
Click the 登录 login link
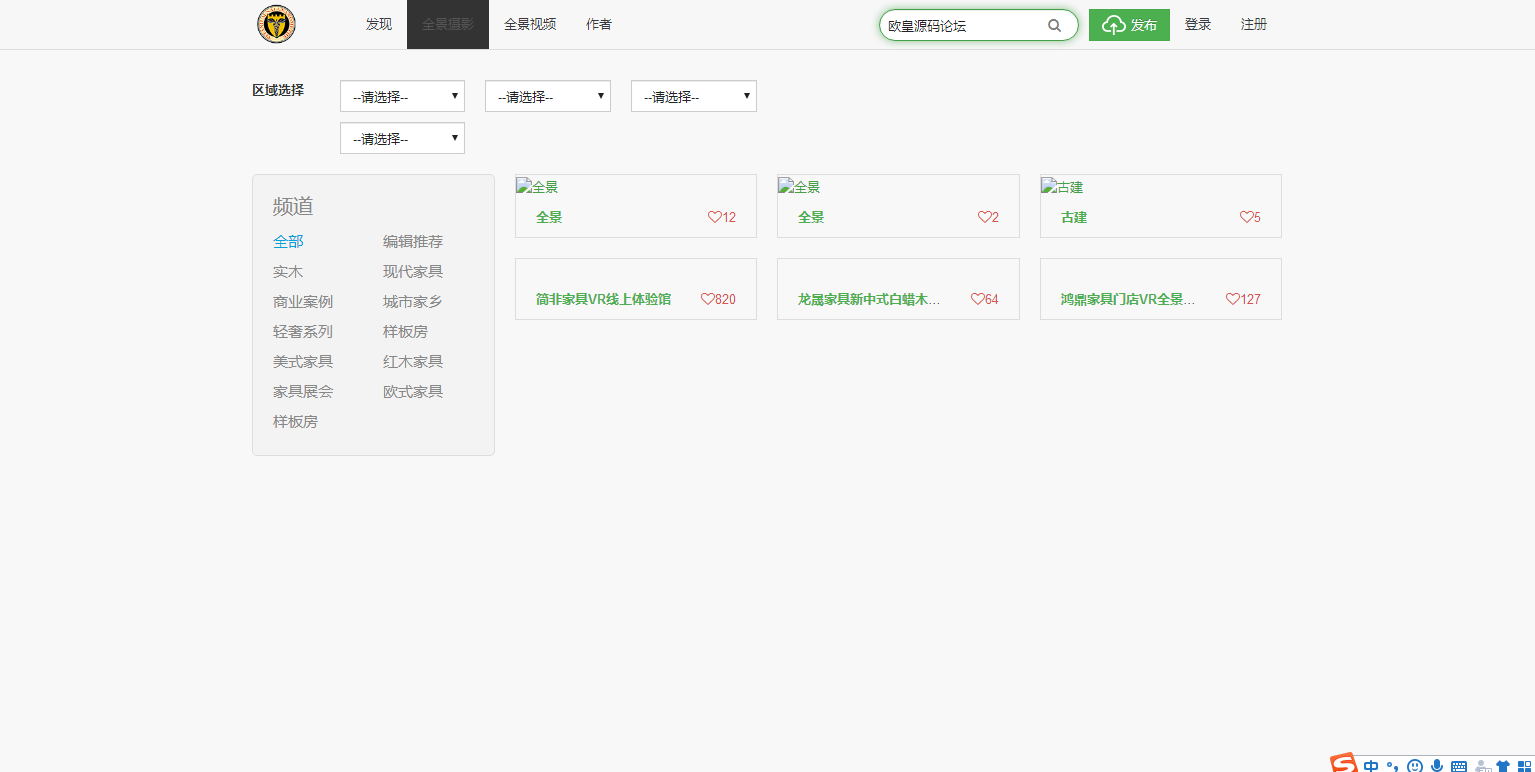click(1197, 24)
